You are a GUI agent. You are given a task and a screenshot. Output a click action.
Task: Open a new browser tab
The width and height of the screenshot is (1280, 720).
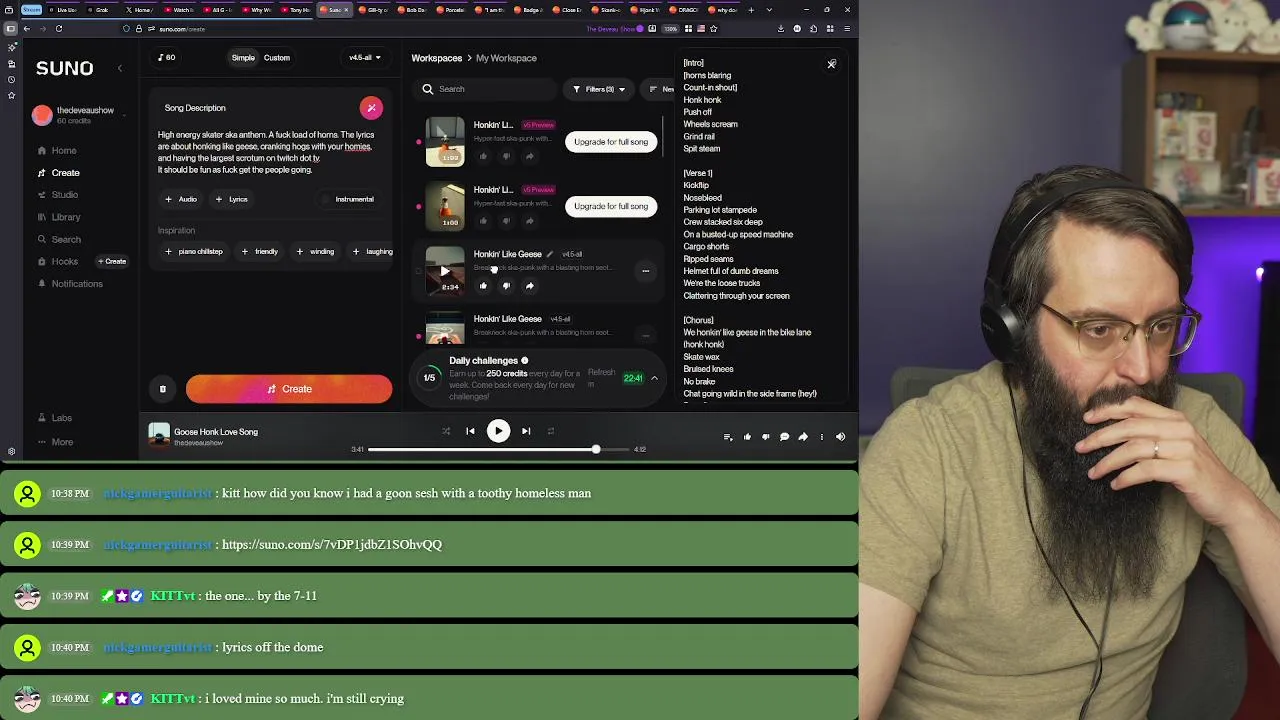tap(753, 10)
